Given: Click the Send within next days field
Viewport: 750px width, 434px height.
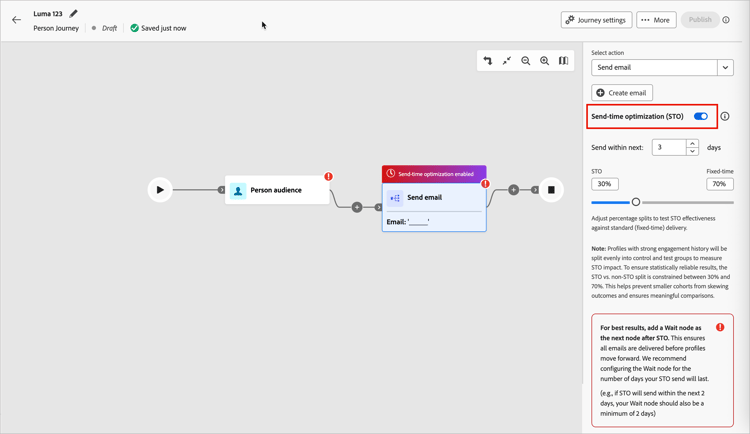Looking at the screenshot, I should (x=669, y=147).
